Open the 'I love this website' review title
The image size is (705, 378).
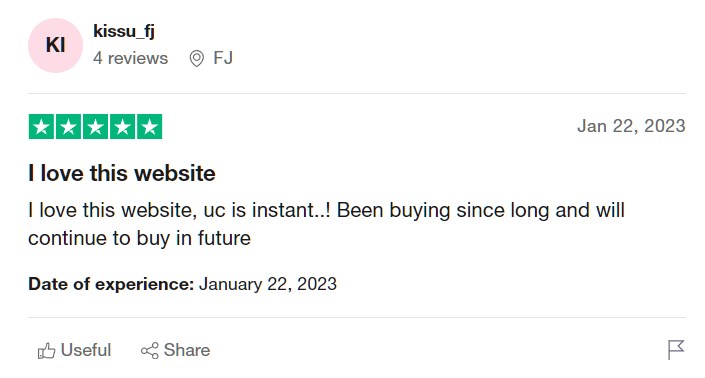point(122,173)
